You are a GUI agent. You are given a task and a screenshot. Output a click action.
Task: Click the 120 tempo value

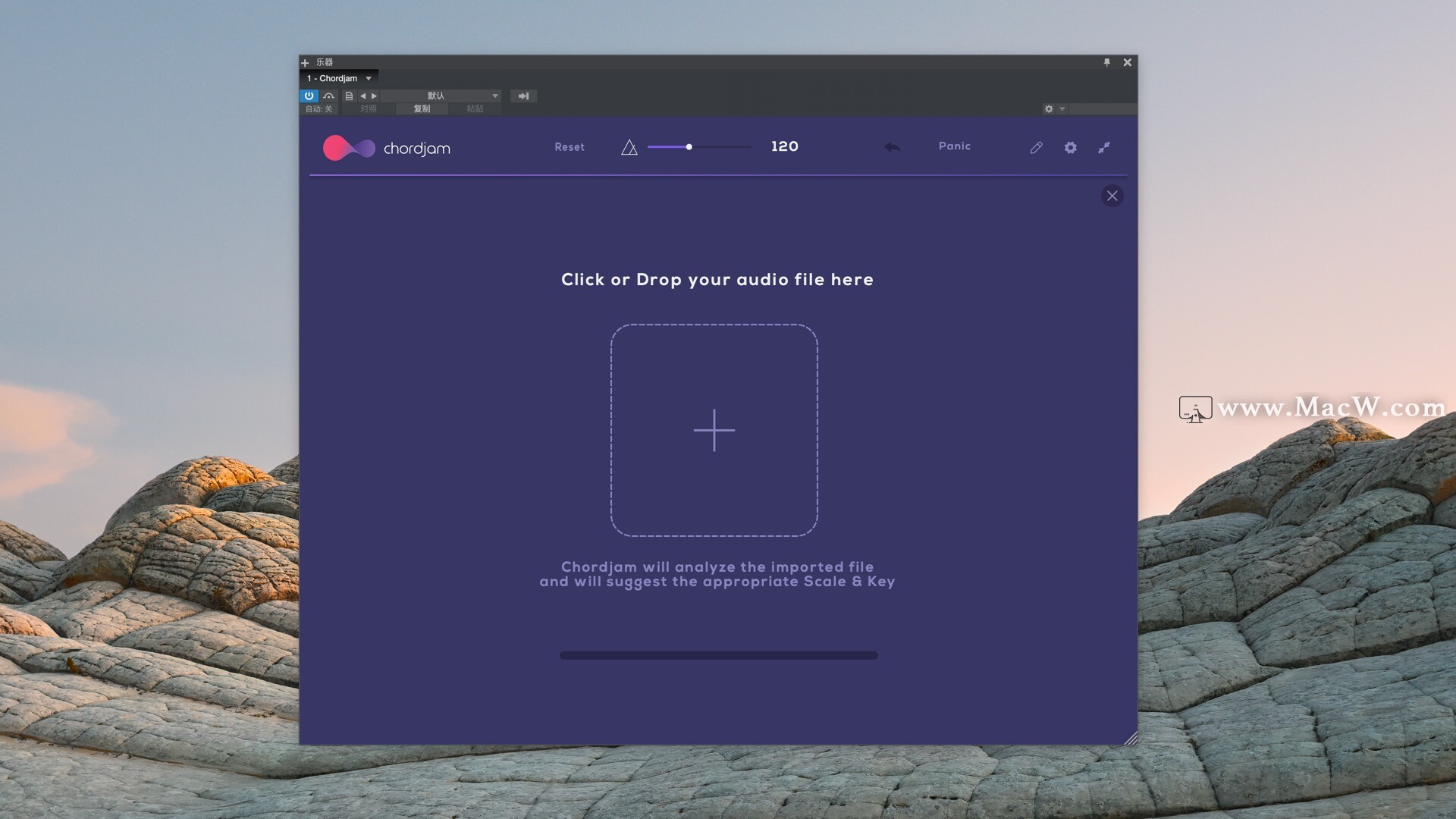pos(784,146)
